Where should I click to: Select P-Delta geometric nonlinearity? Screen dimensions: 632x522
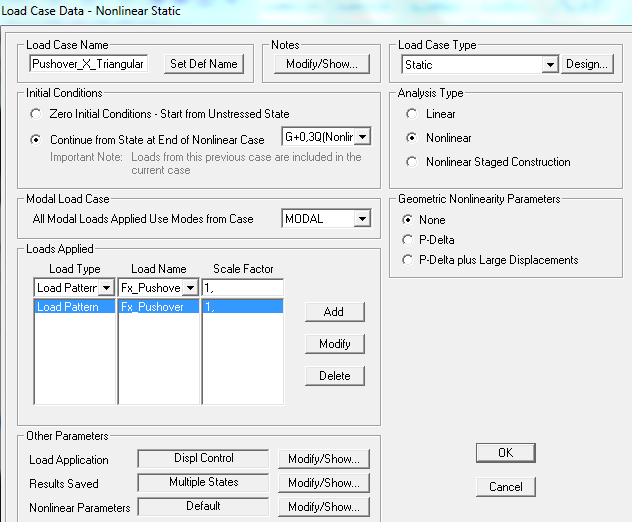coord(407,240)
